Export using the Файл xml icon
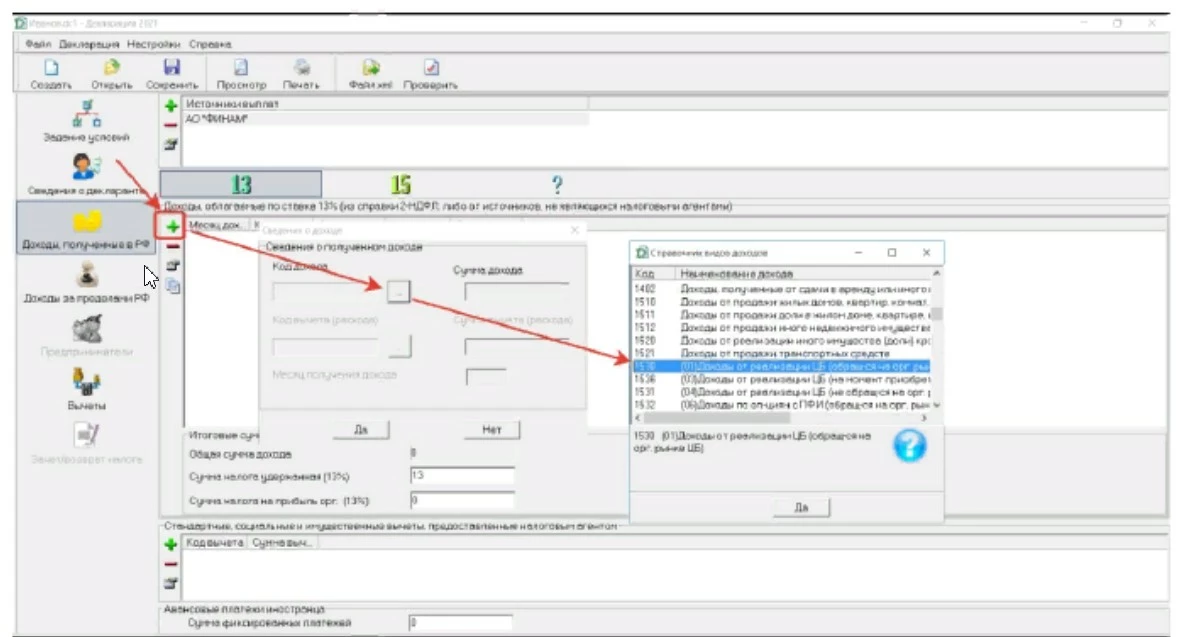Screen dimensions: 1179x637 (370, 69)
